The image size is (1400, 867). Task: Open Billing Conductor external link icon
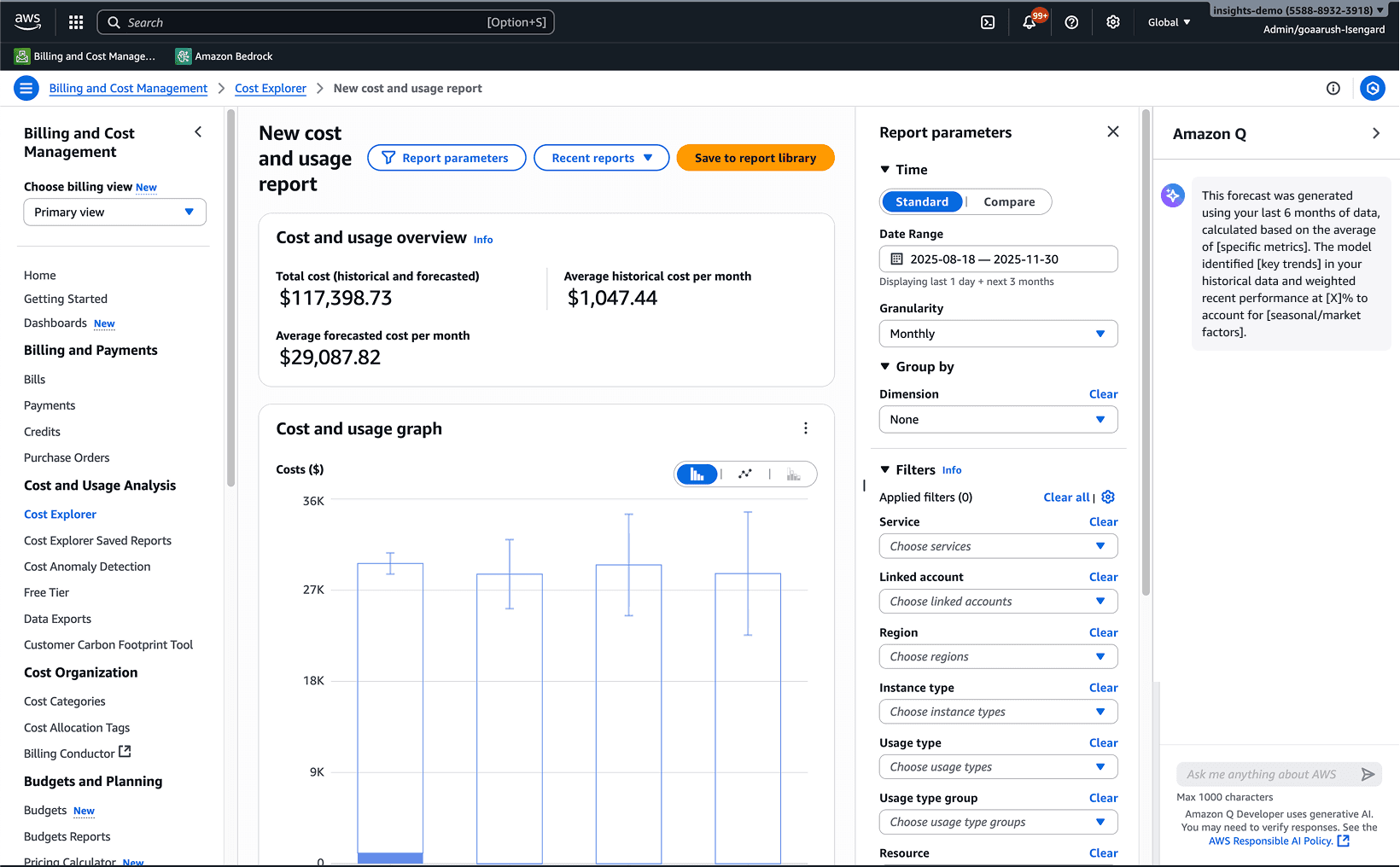click(x=125, y=752)
